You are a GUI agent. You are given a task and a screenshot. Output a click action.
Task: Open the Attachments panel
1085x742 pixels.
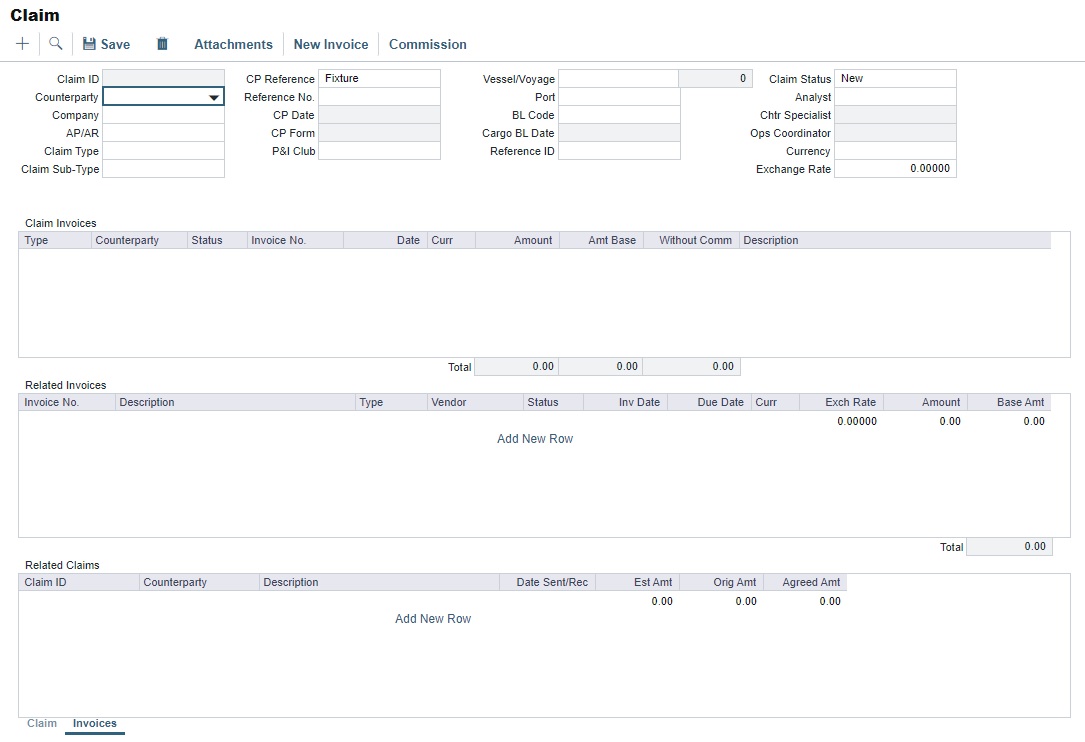(233, 44)
